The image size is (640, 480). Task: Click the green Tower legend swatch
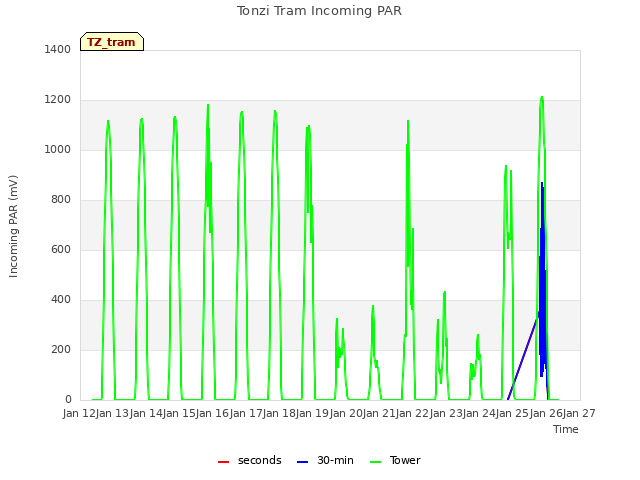375,462
